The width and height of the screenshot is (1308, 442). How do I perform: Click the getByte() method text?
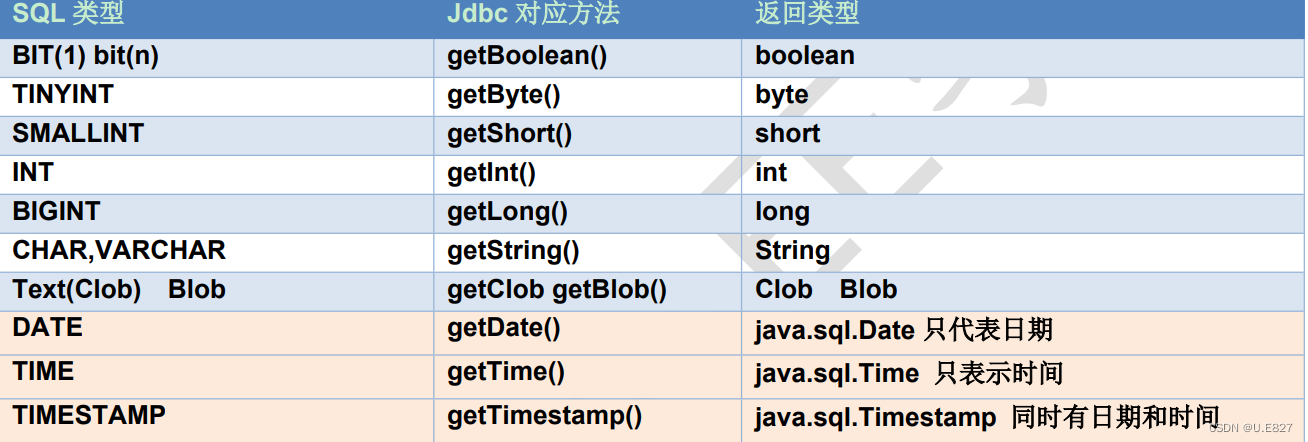tap(504, 95)
